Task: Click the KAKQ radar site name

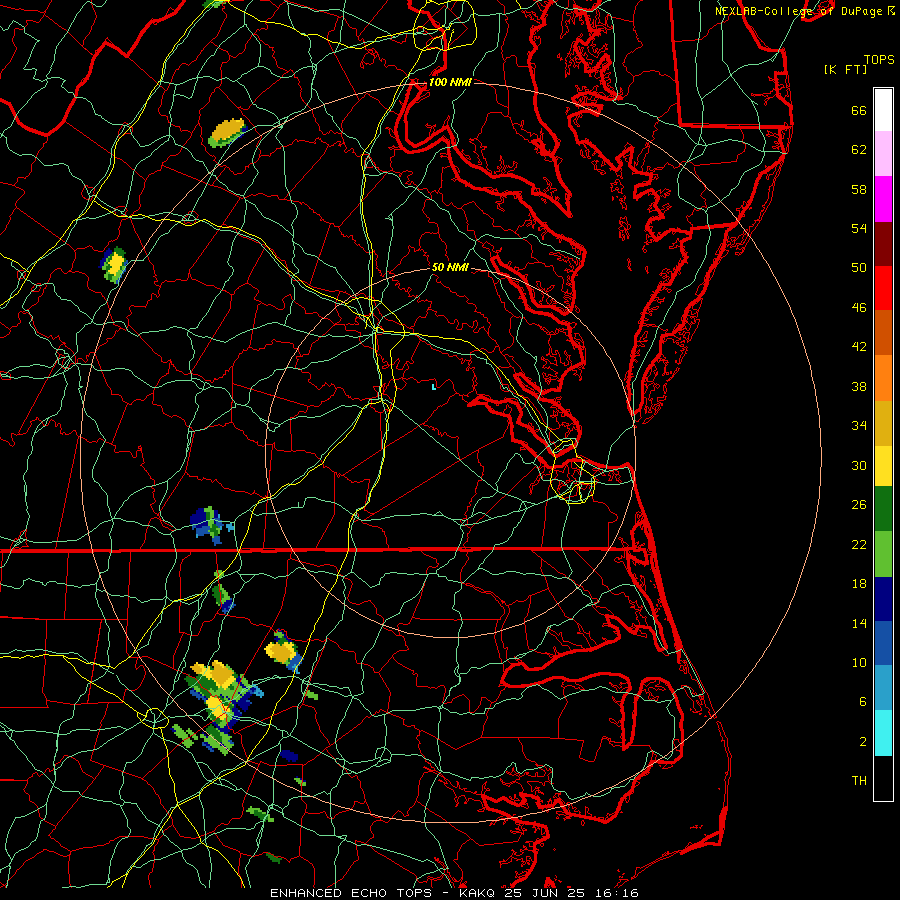Action: [x=479, y=893]
